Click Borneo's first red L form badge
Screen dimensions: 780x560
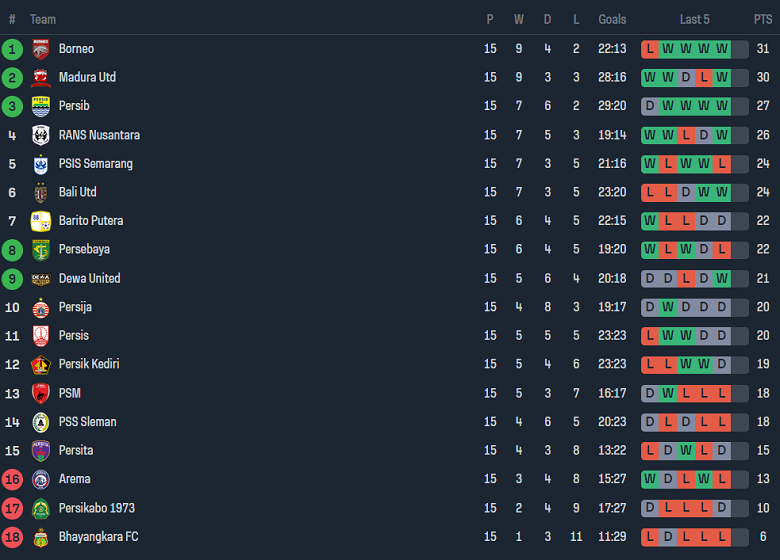(x=650, y=49)
